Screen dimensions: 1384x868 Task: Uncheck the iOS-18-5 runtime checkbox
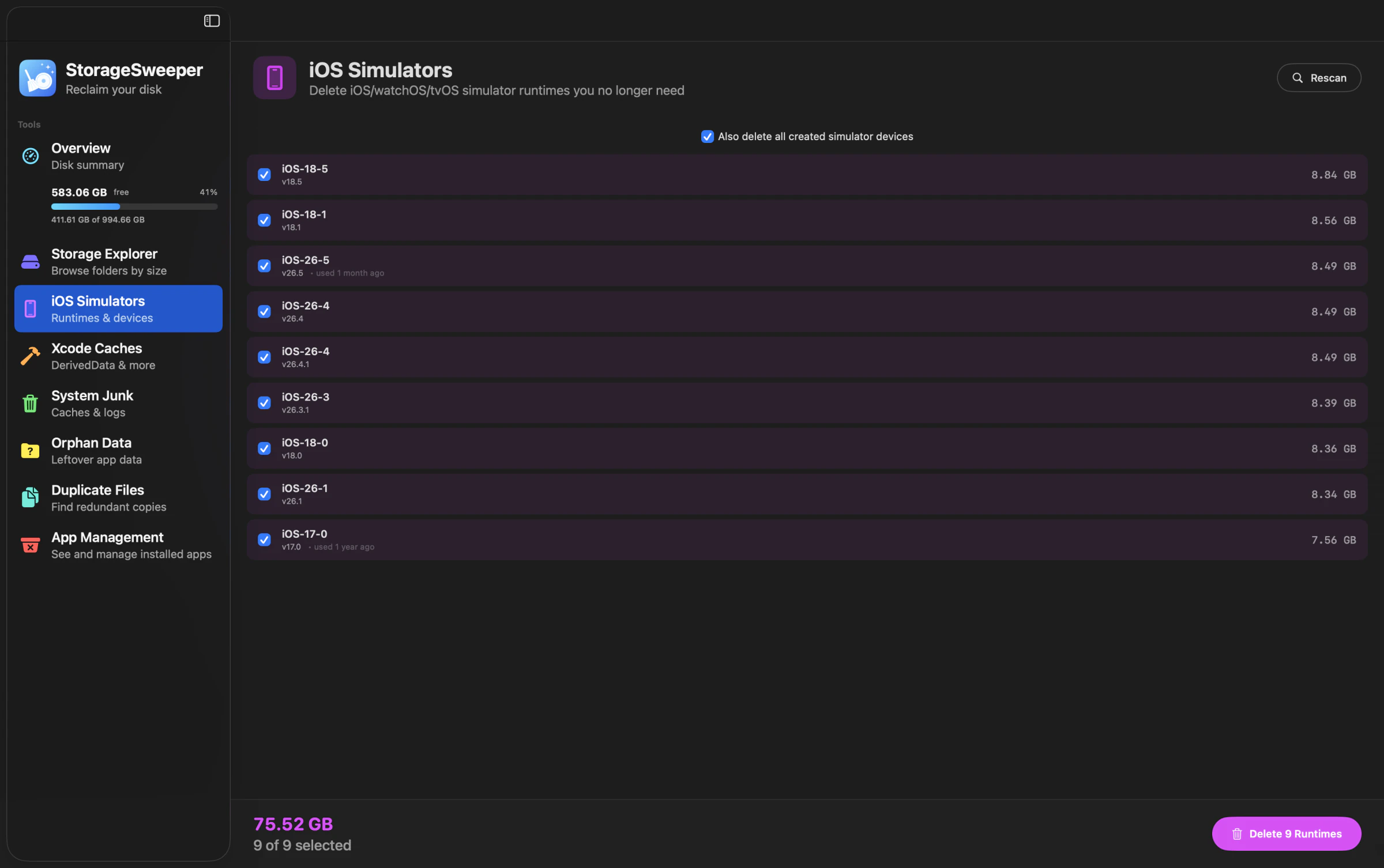click(264, 175)
